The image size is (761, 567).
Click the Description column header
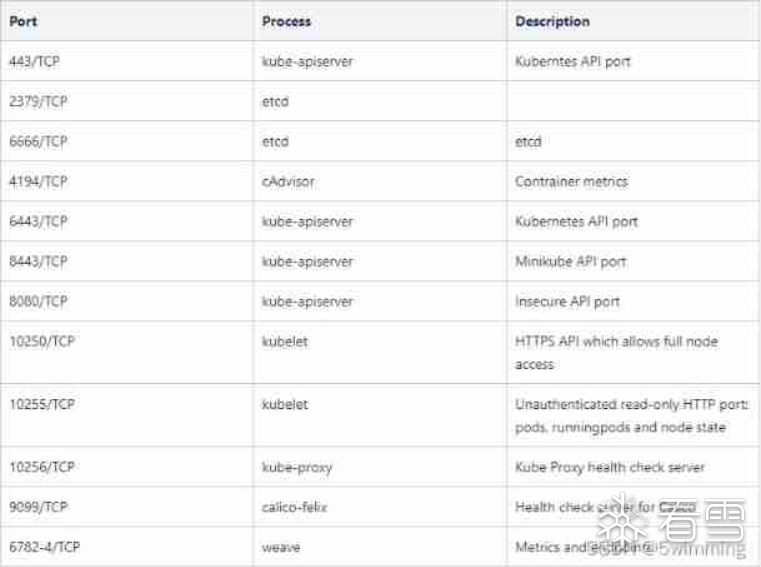tap(552, 20)
